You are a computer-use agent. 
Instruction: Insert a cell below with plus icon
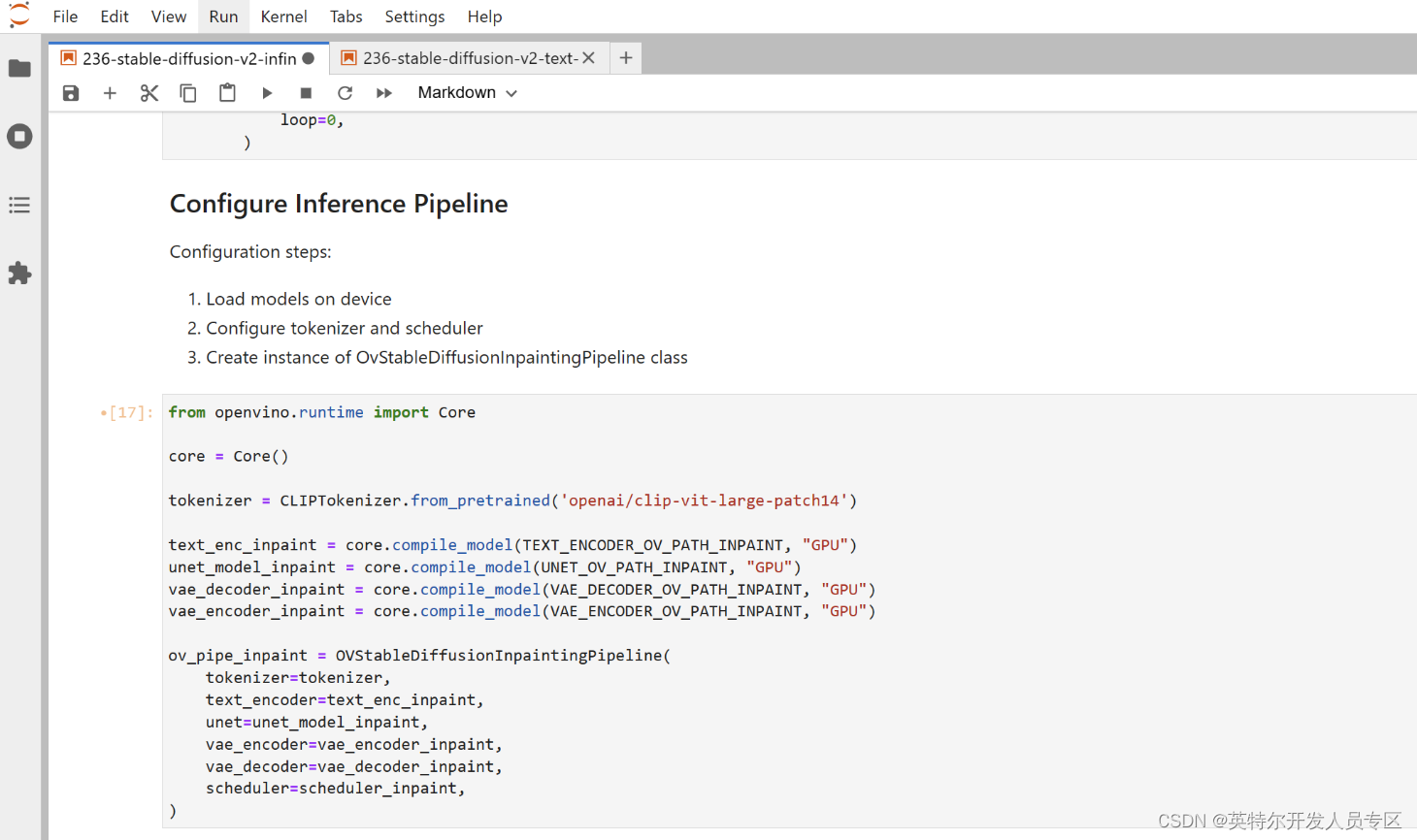(110, 93)
